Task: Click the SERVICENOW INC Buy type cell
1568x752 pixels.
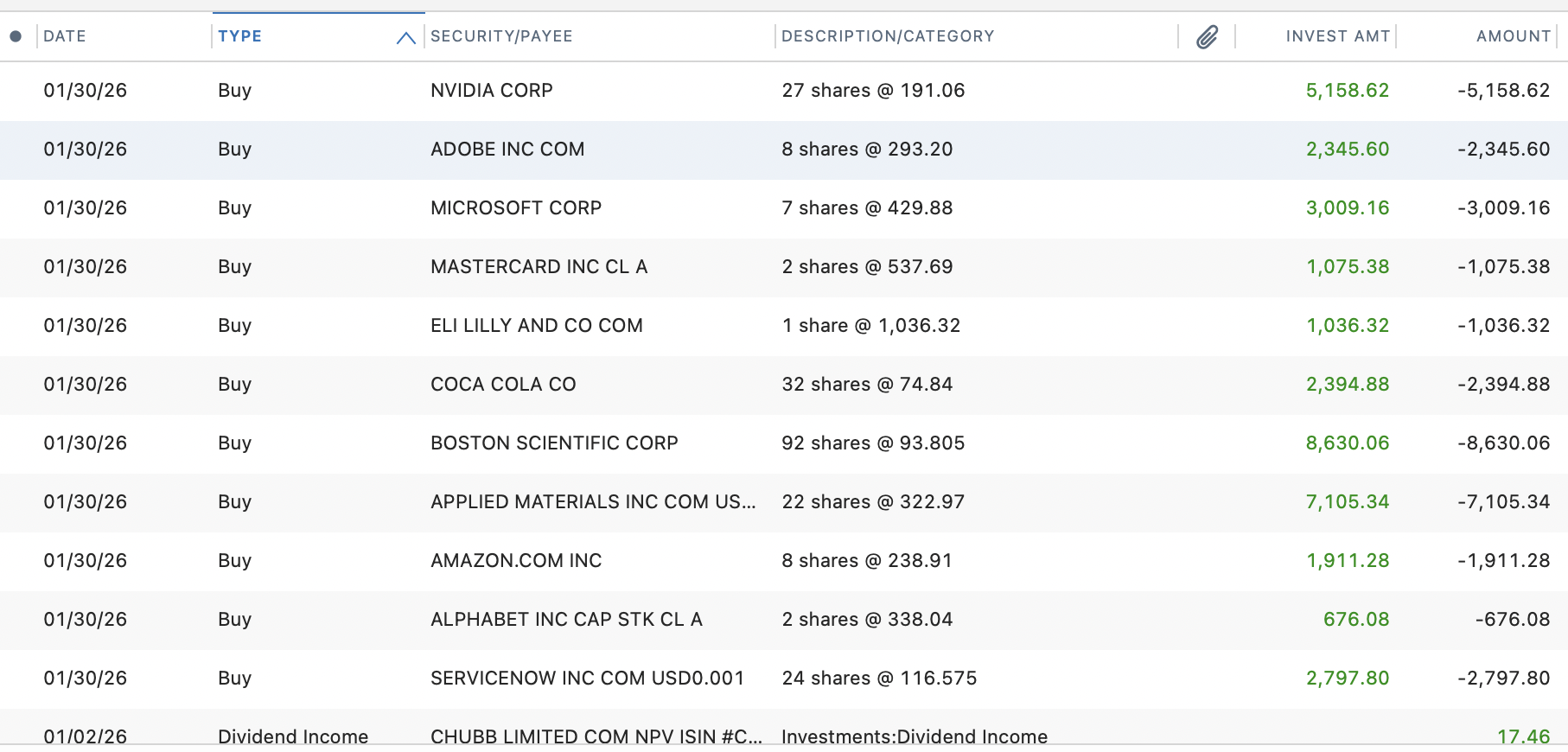Action: click(234, 679)
